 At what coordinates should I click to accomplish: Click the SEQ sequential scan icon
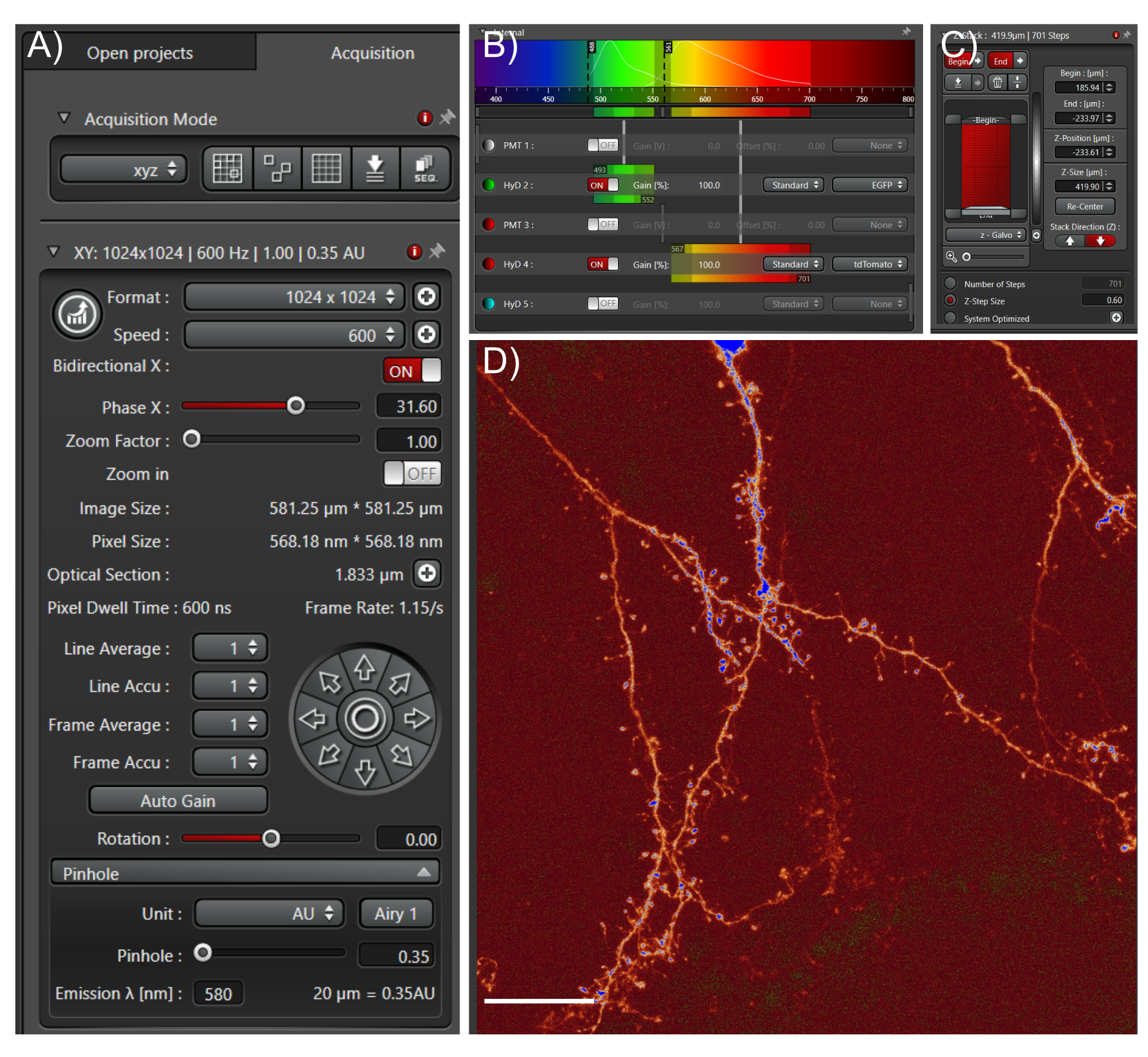(x=425, y=169)
